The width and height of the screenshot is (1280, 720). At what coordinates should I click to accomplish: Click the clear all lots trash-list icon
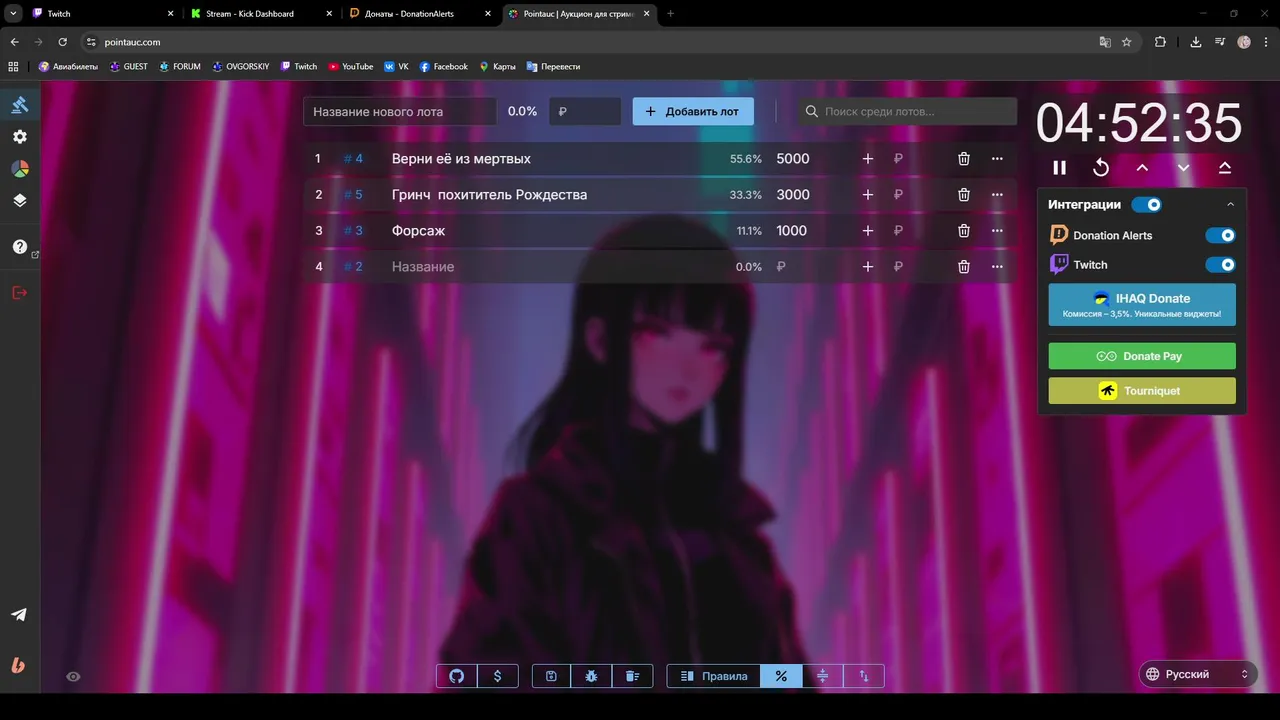(632, 676)
